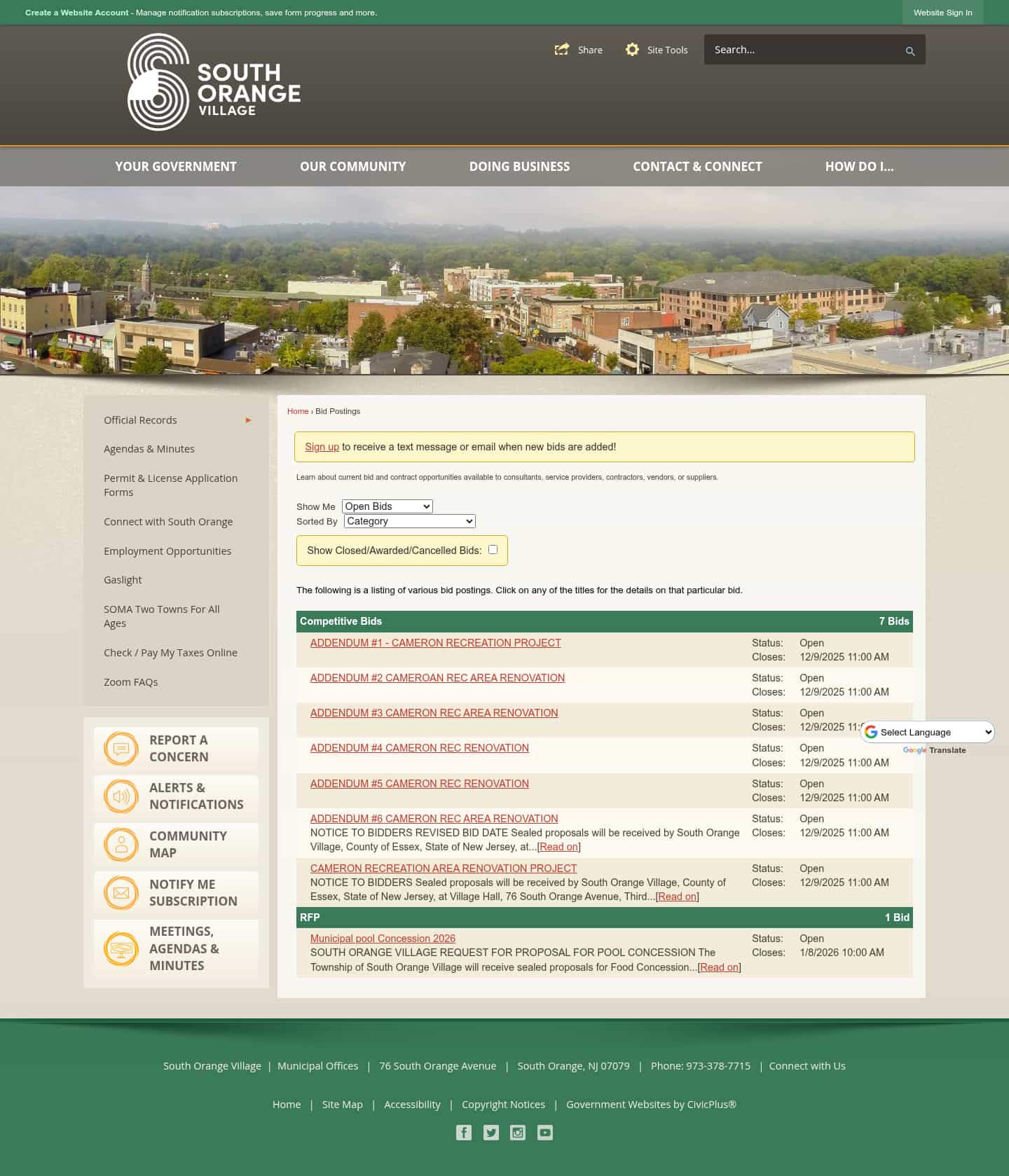The width and height of the screenshot is (1009, 1176).
Task: Open Addendum #5 Cameron Rec Renovation
Action: coord(420,784)
